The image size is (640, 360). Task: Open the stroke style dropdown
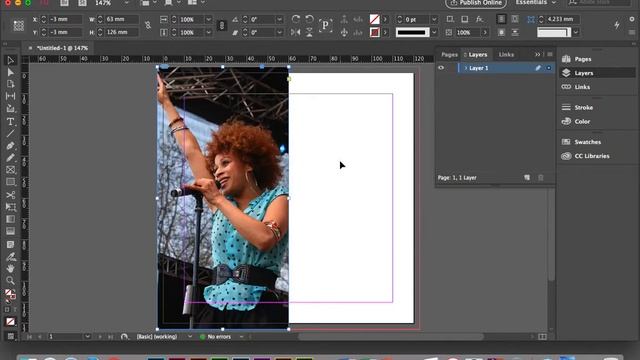pos(434,32)
